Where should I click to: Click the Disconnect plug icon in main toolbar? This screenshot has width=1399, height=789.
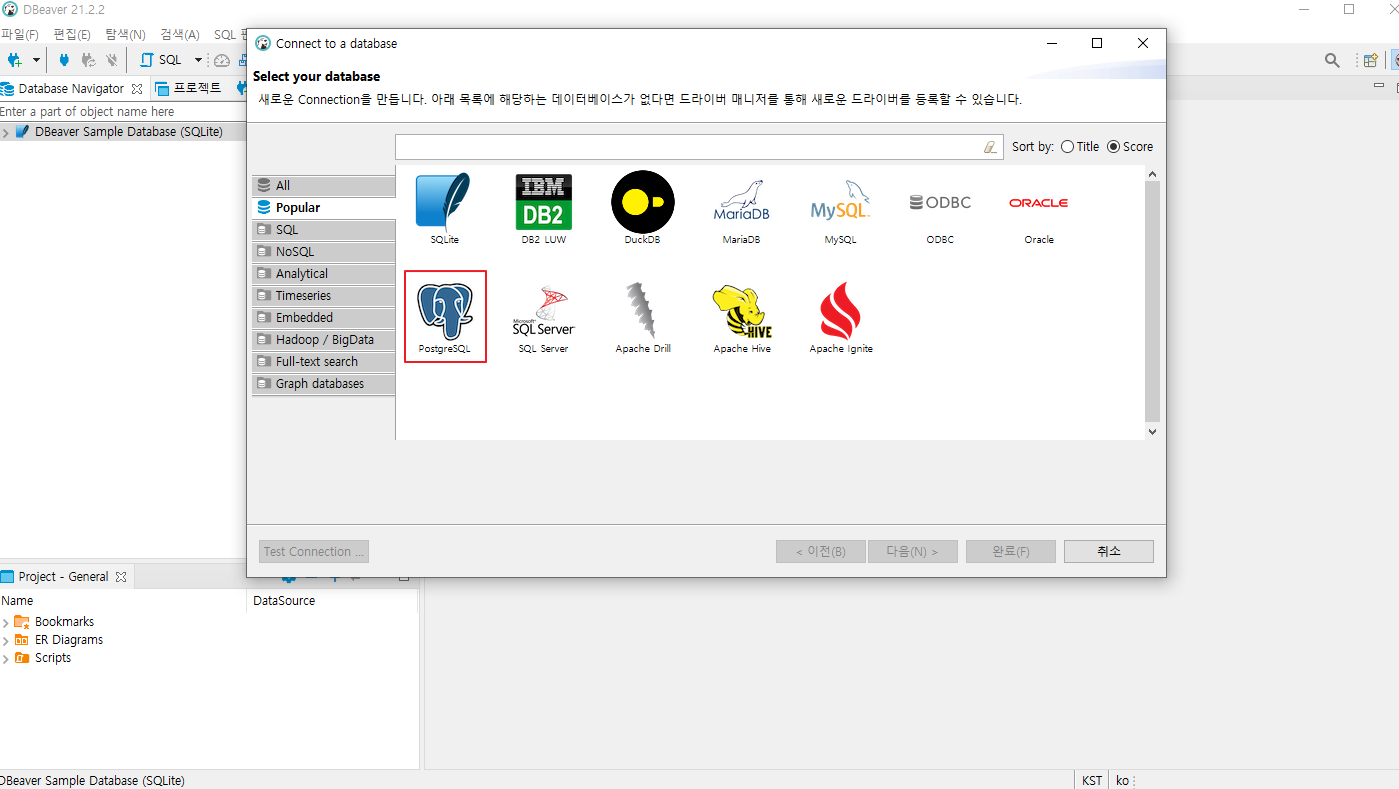[x=112, y=60]
